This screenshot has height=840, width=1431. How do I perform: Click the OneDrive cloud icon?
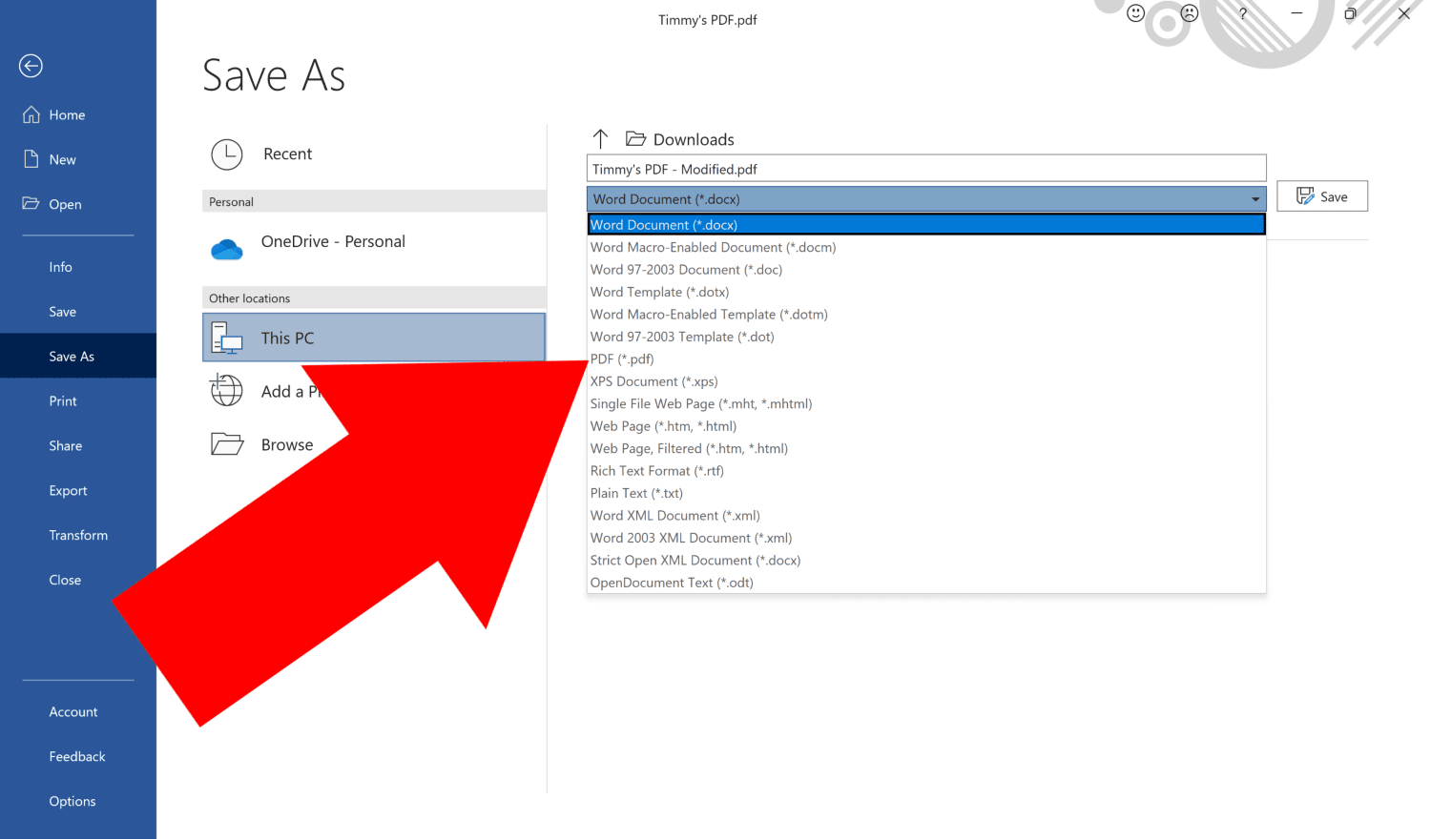[x=227, y=249]
